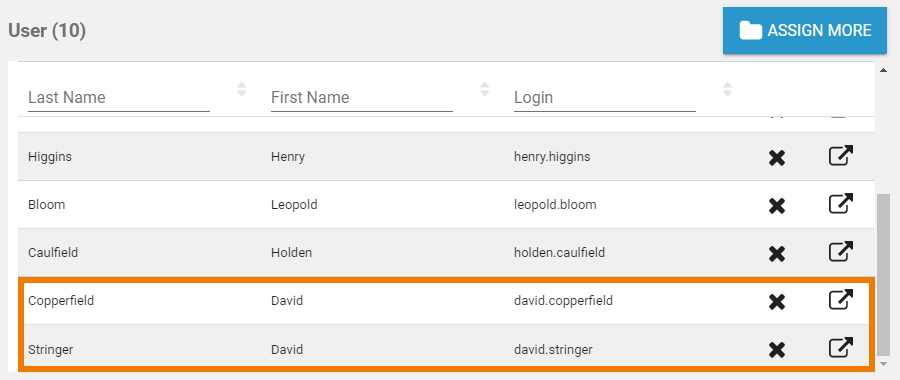
Task: Open David Copperfield external link icon
Action: (841, 300)
